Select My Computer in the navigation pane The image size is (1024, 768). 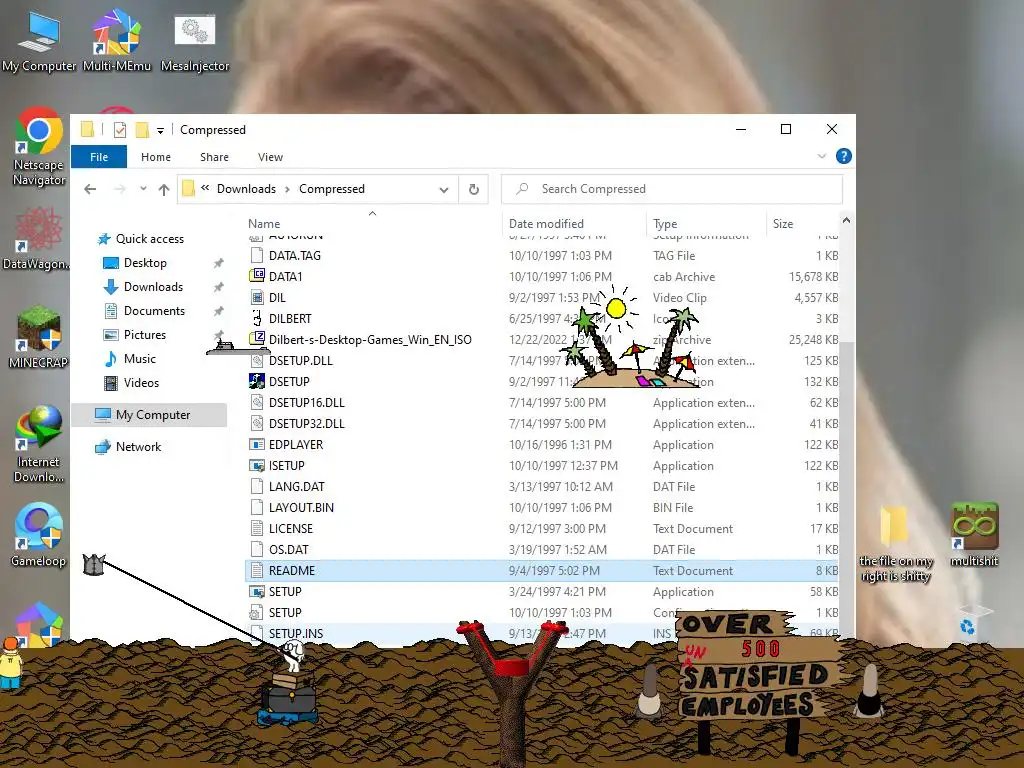coord(150,415)
